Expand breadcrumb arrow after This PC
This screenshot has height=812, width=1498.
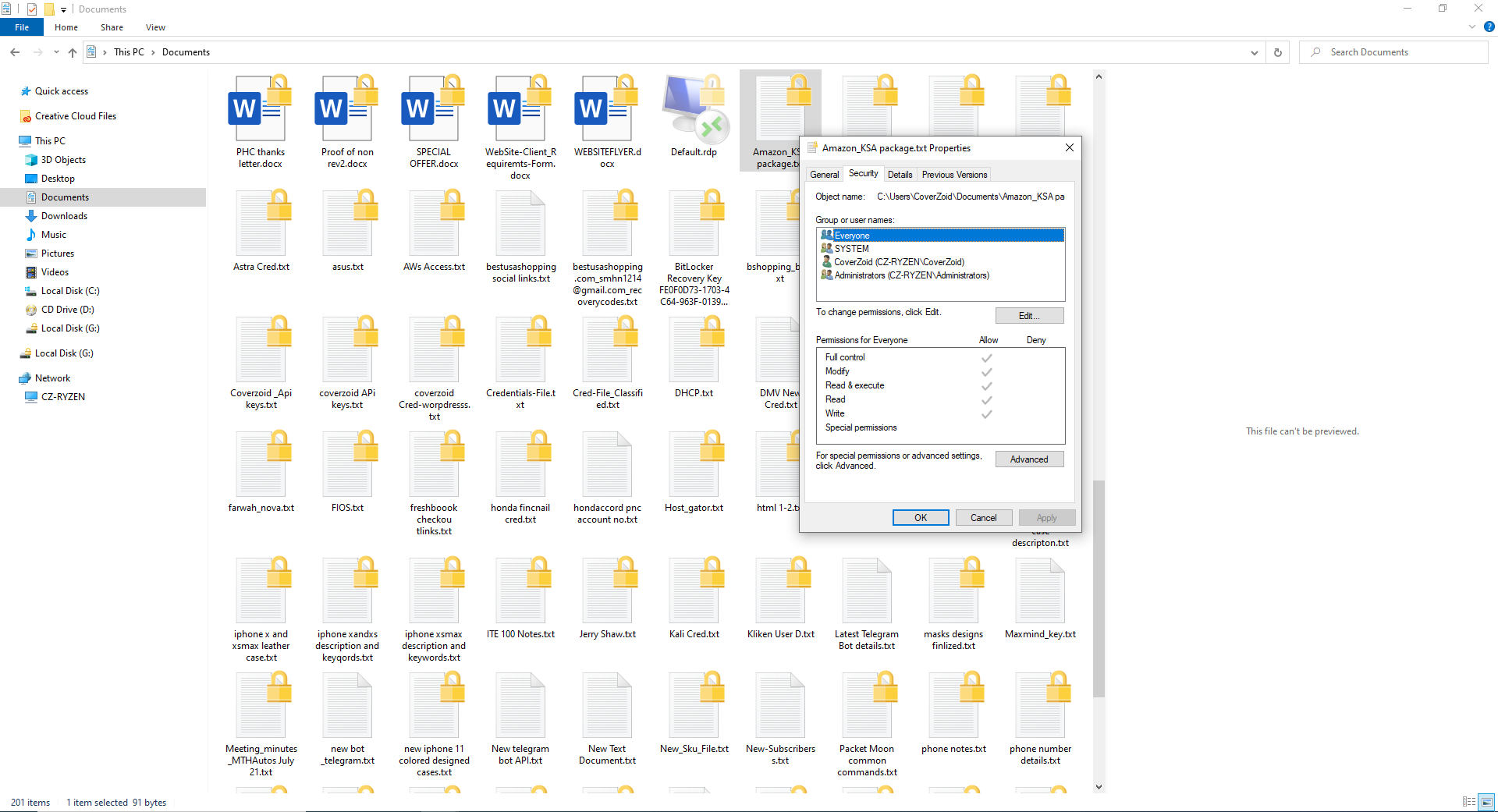point(153,52)
